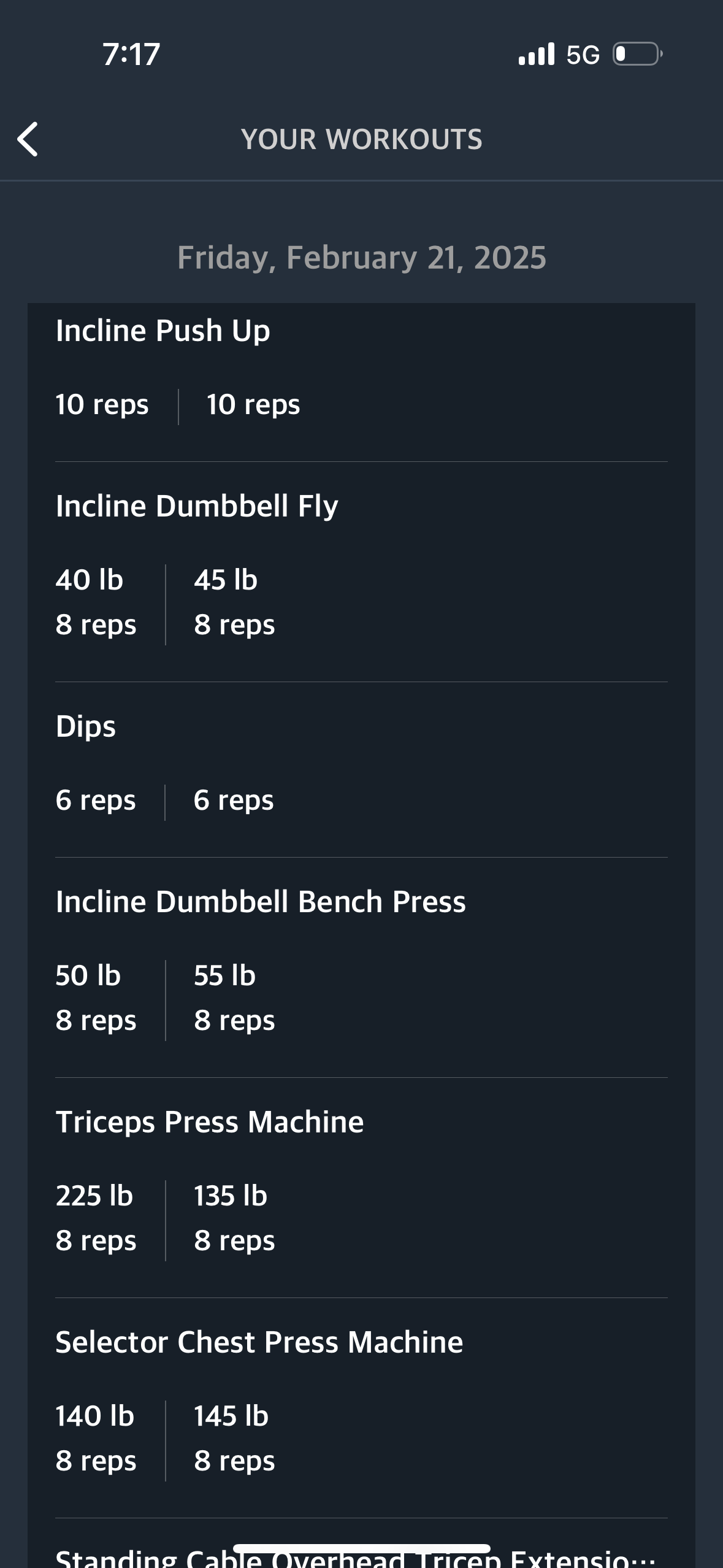Open the Dips exercise entry

coord(86,726)
